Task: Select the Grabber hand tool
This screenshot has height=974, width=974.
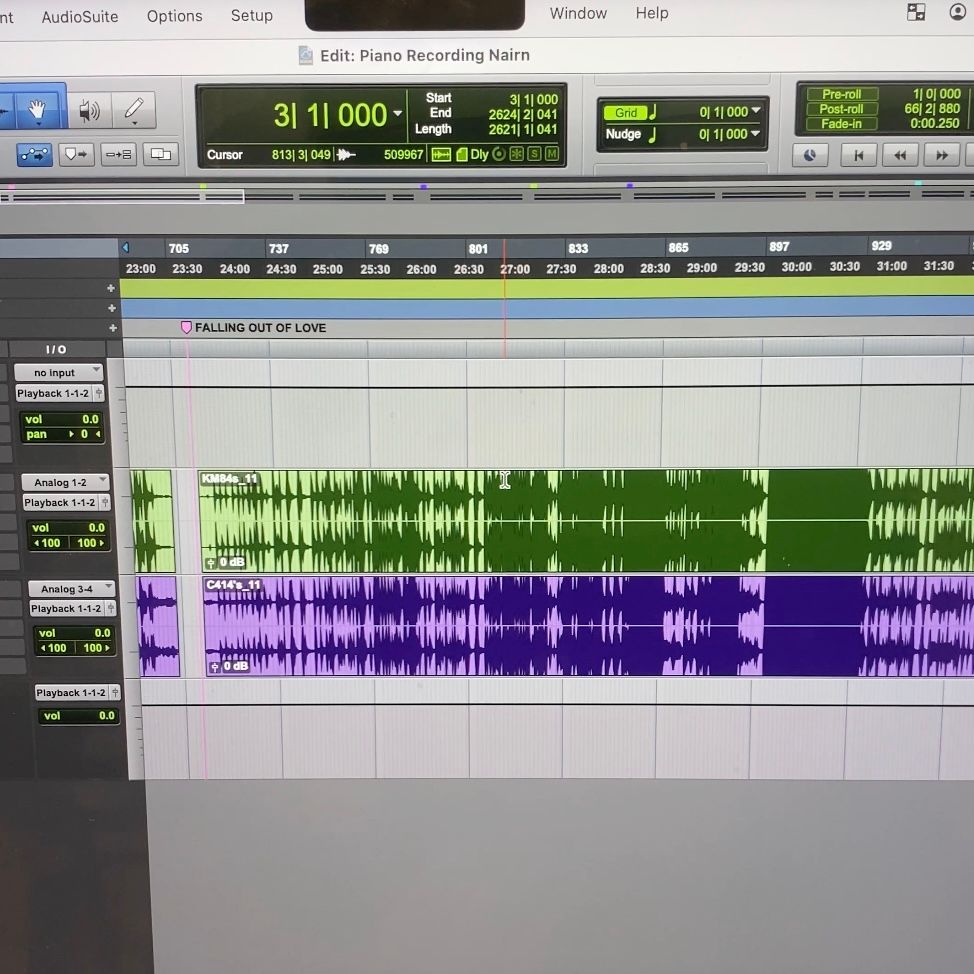Action: click(38, 110)
